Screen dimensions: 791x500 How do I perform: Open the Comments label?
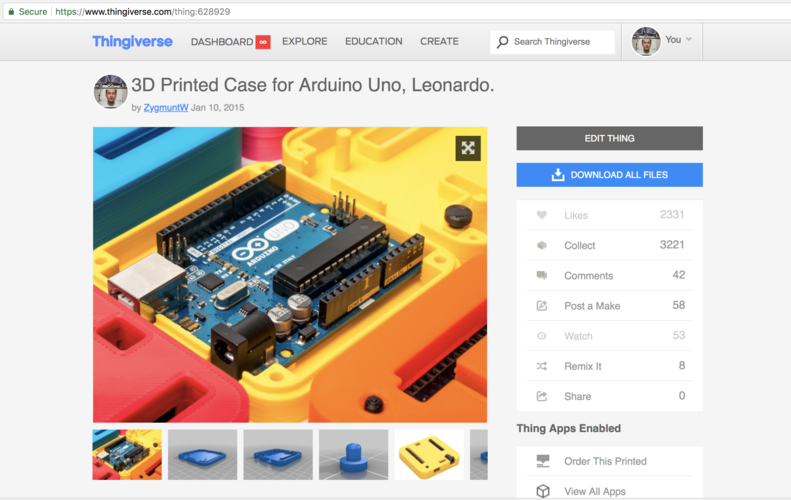(x=588, y=276)
